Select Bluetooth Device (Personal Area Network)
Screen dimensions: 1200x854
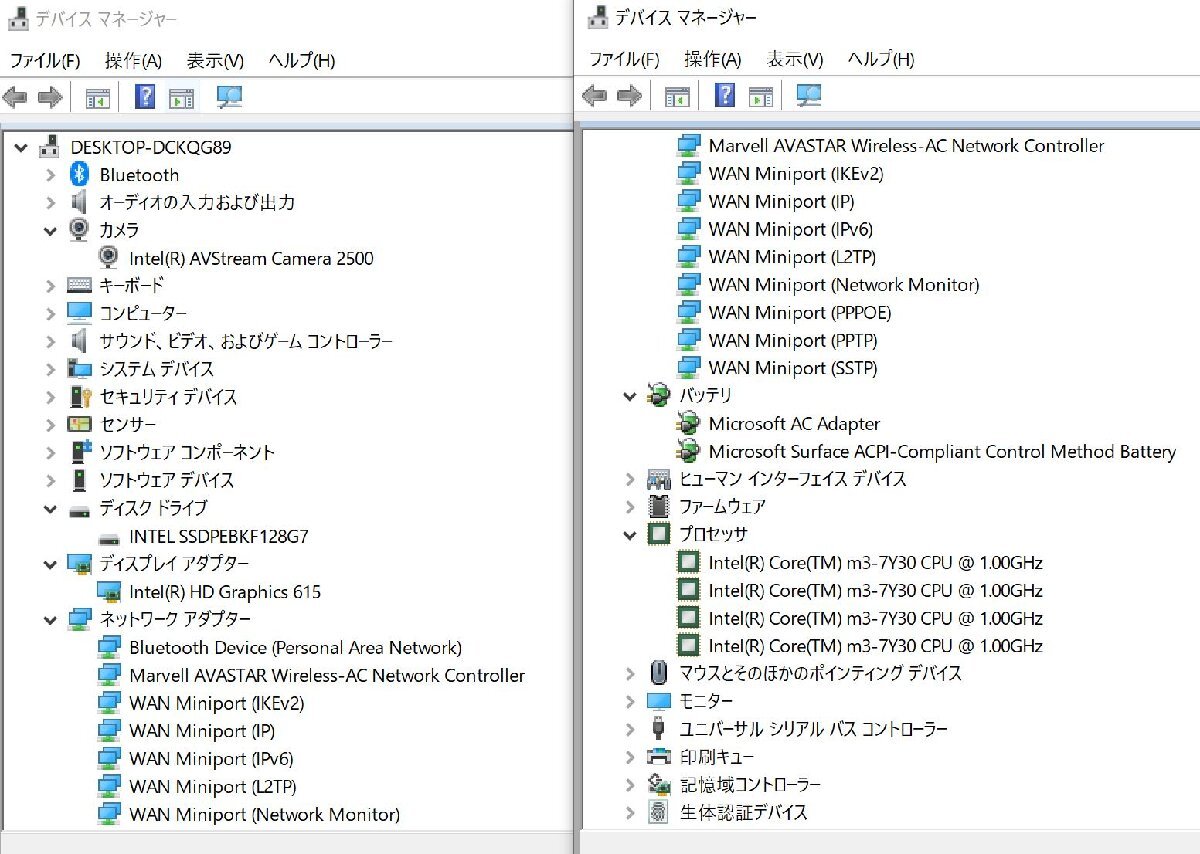point(295,648)
